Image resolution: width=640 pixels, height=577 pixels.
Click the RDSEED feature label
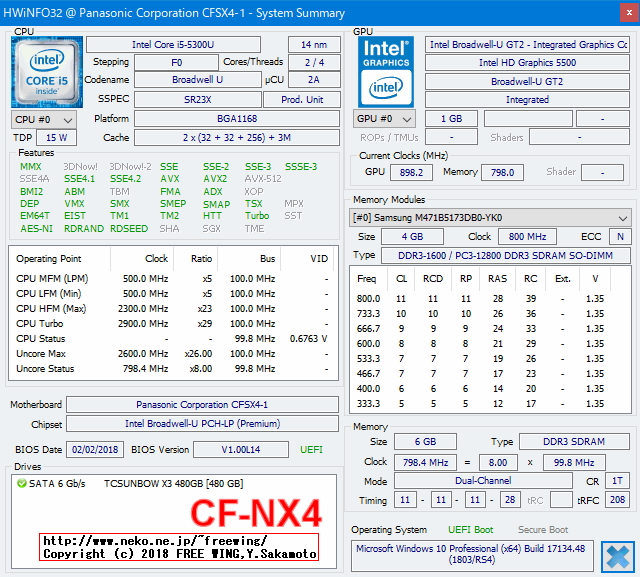(x=129, y=229)
